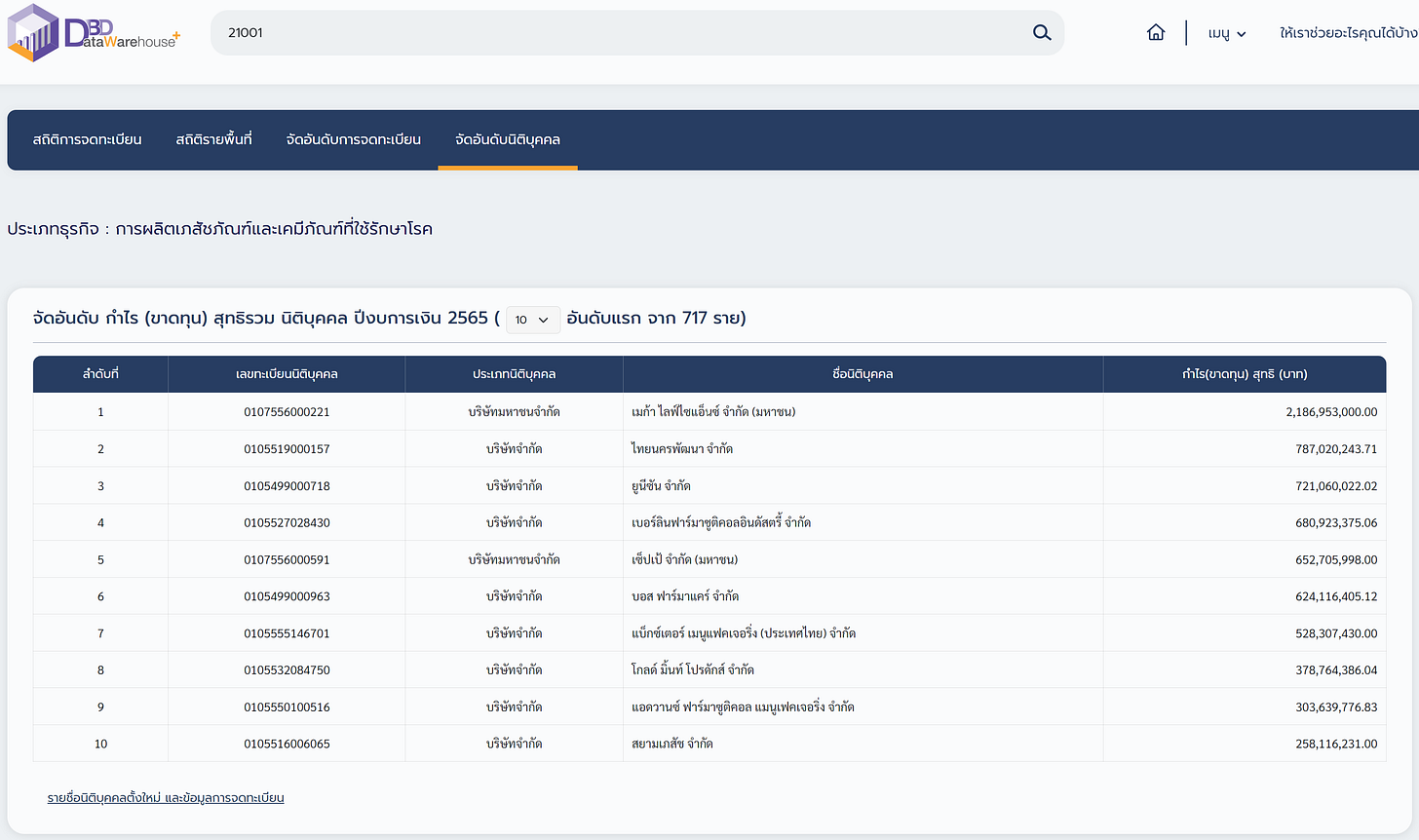
Task: Open จัดอันดับการจดทะเบียน tab
Action: click(354, 139)
